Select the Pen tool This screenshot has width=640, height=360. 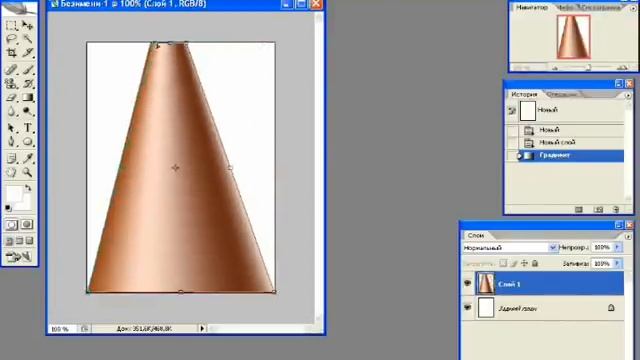[11, 142]
